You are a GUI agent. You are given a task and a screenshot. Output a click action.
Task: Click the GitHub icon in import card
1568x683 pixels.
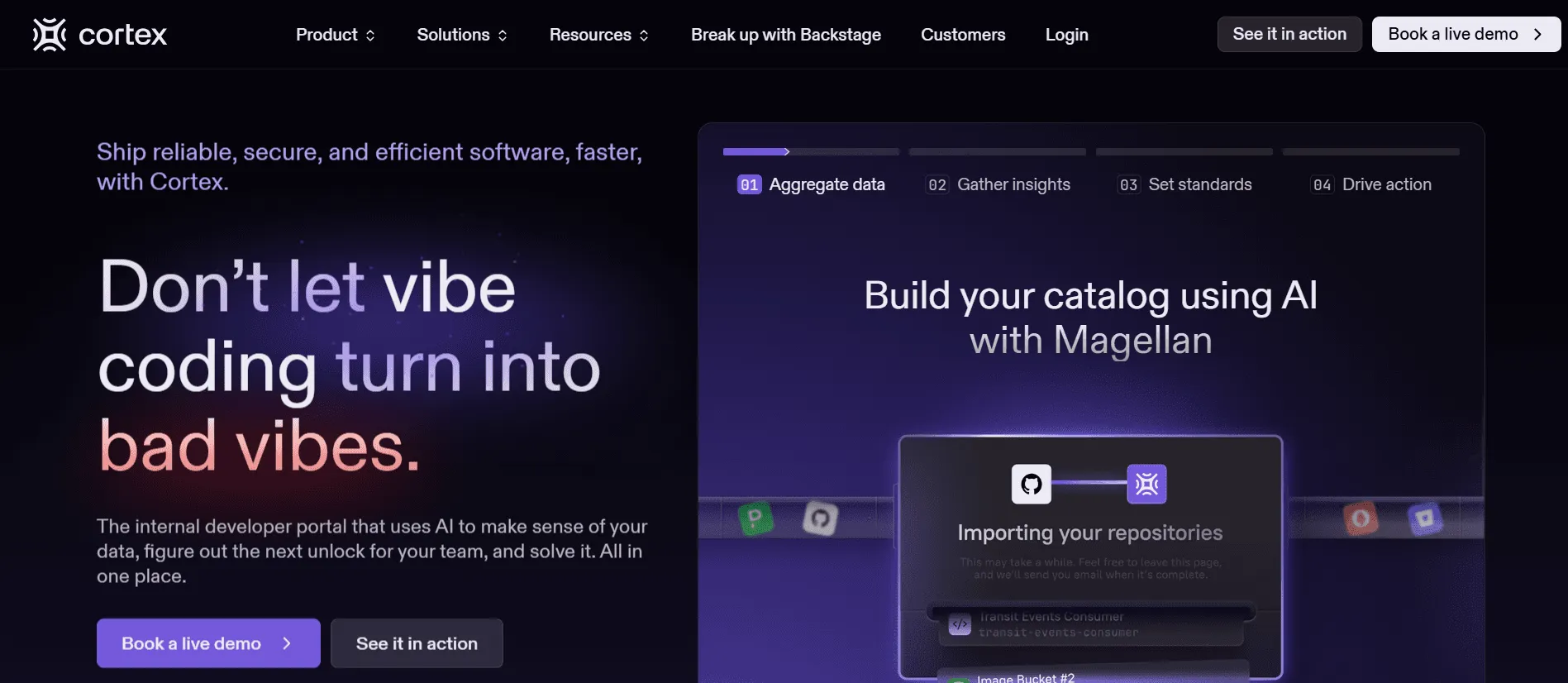[x=1032, y=484]
